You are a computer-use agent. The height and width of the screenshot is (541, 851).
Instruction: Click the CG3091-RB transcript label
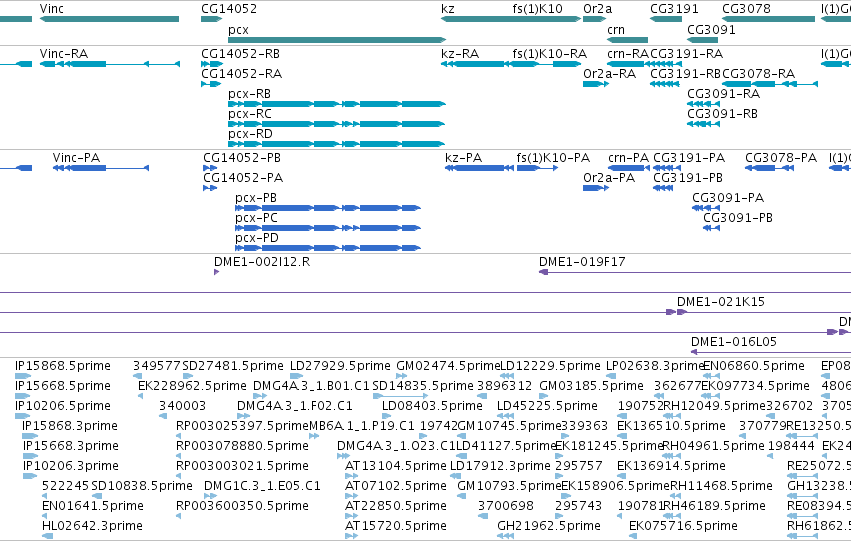coord(722,114)
